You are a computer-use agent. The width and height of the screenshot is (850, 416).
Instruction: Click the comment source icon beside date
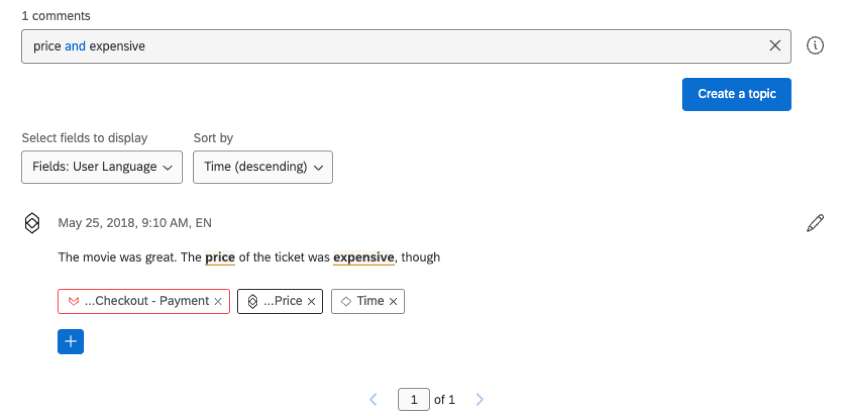32,223
